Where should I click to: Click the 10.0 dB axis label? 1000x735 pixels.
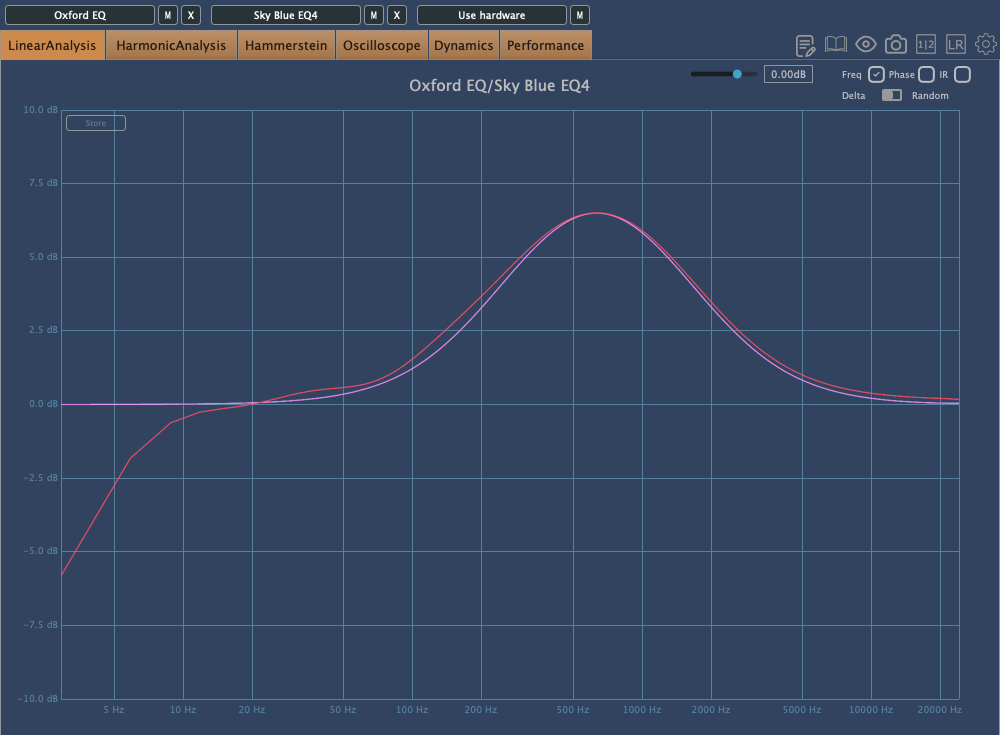click(x=40, y=110)
